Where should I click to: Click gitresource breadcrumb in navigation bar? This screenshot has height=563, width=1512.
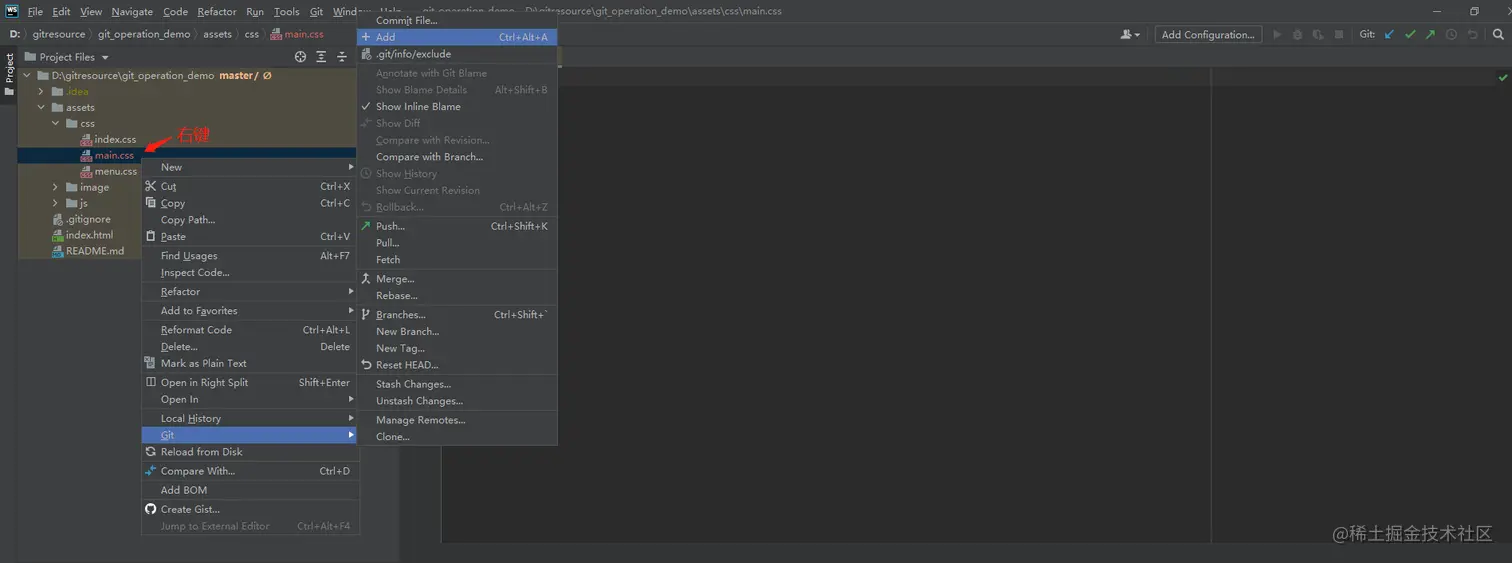(59, 34)
